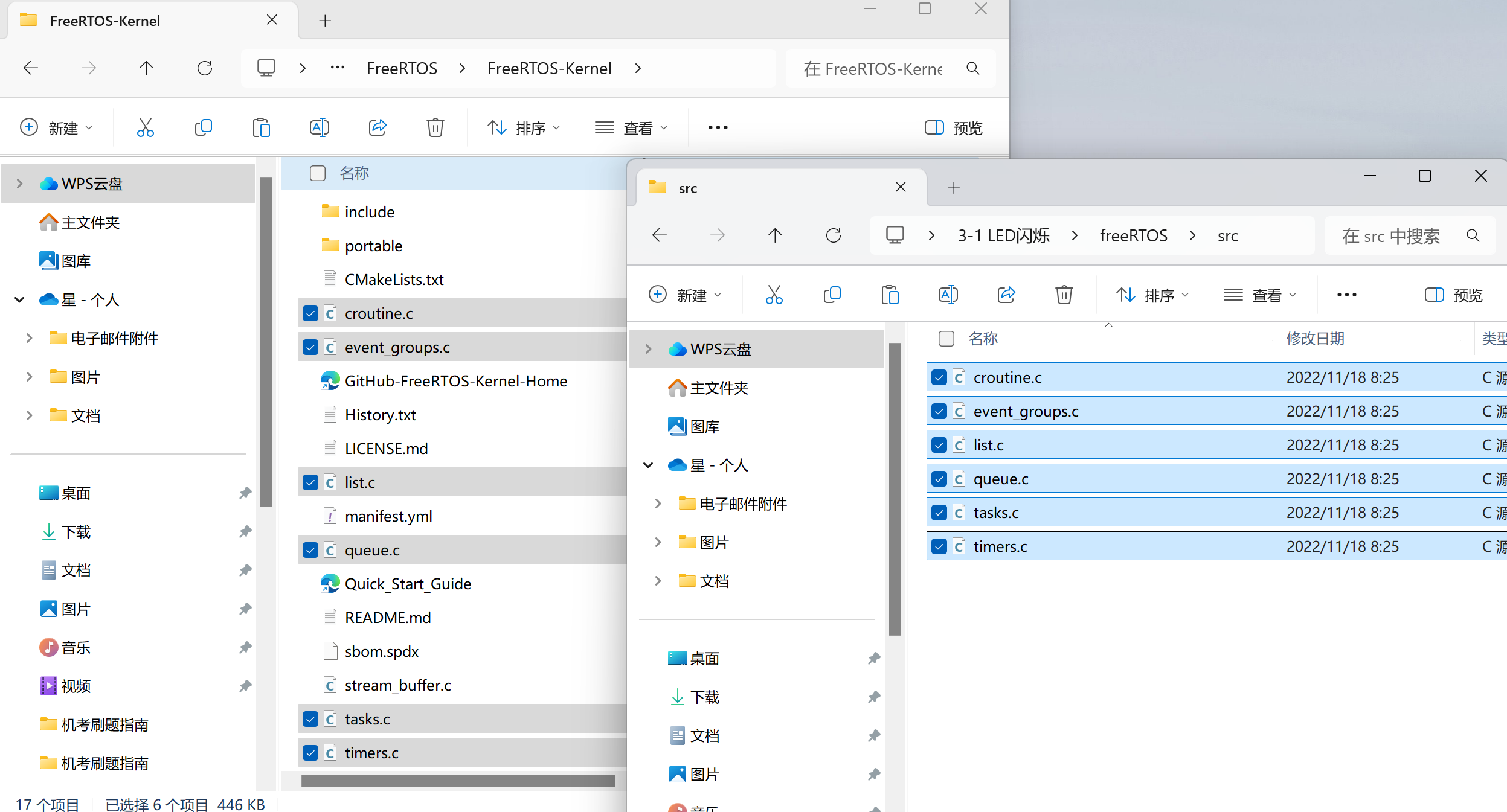Viewport: 1507px width, 812px height.
Task: Click 新建 button in FreeRTOS-Kernel window
Action: [x=56, y=127]
